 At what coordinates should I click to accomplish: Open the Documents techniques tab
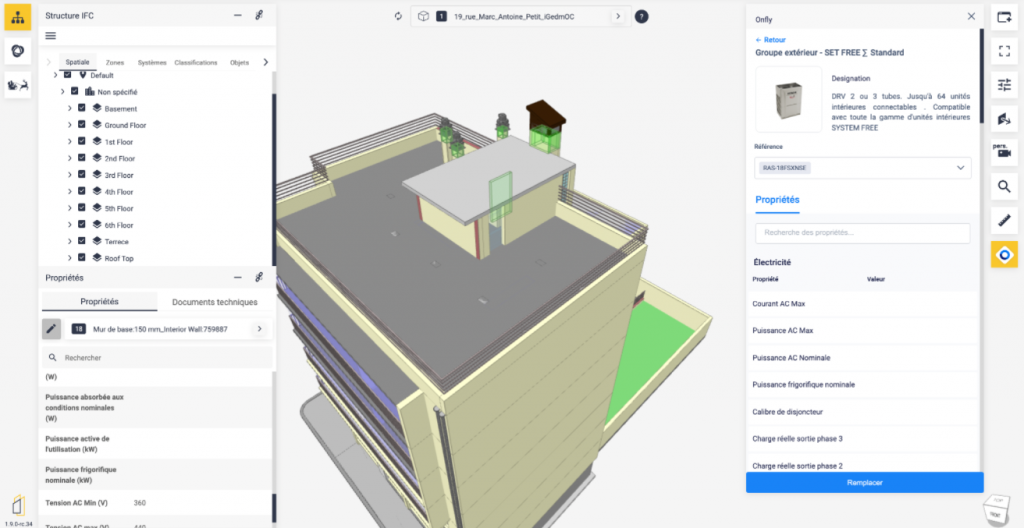(x=214, y=302)
